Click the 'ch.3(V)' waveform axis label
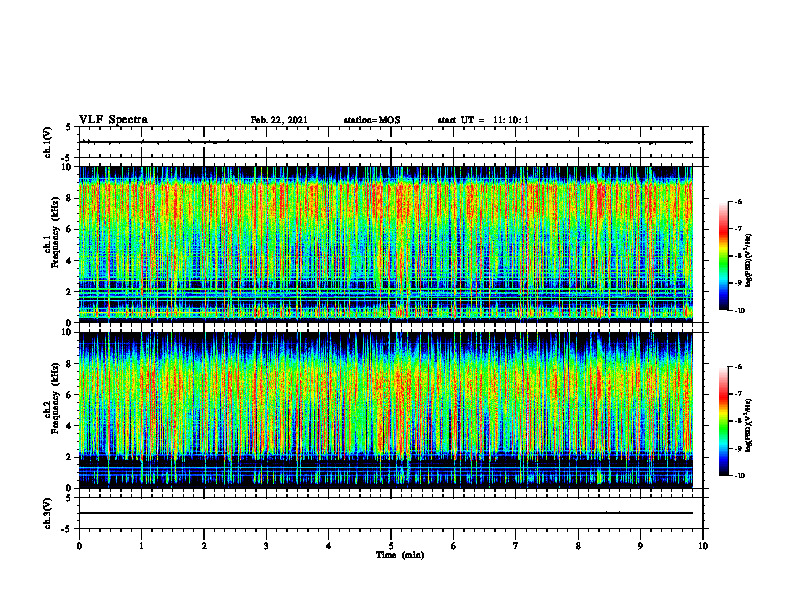Screen dimensions: 792x612 47,513
